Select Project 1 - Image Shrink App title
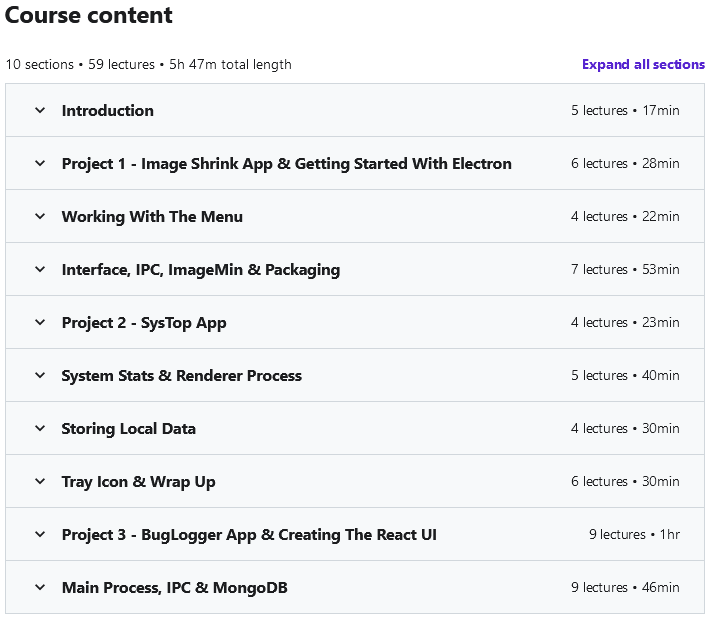Image resolution: width=712 pixels, height=620 pixels. [287, 164]
